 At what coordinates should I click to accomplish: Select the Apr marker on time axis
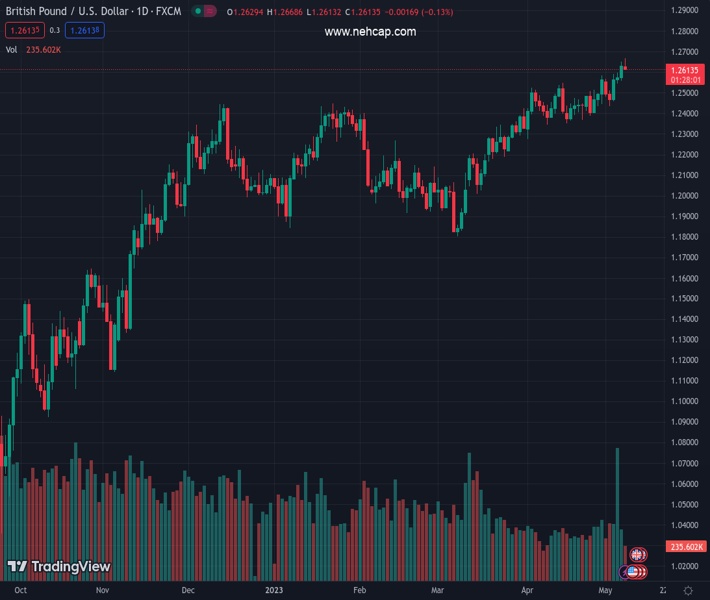(x=528, y=591)
